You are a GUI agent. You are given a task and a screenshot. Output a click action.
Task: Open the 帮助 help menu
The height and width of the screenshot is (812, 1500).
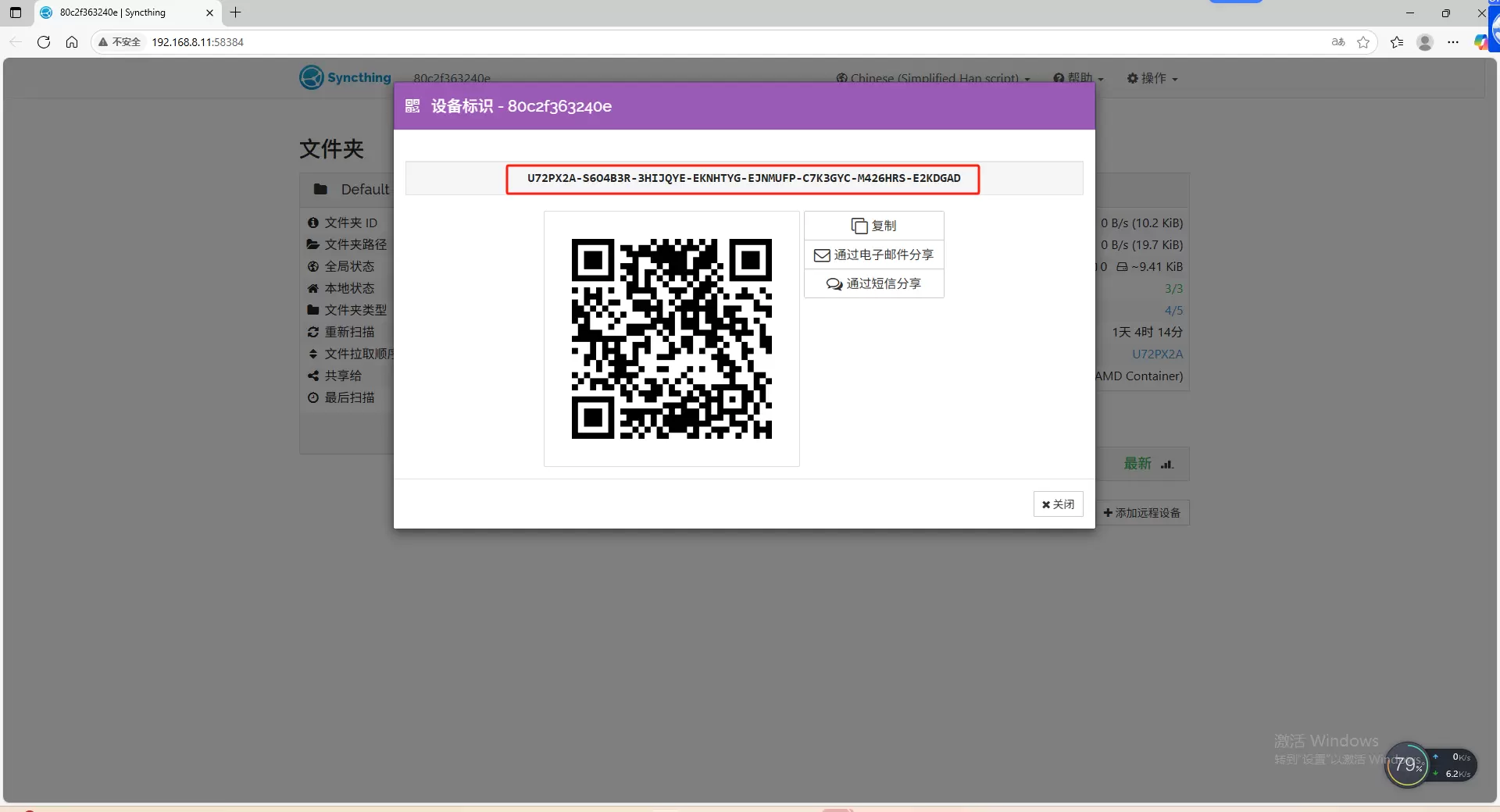pos(1079,78)
